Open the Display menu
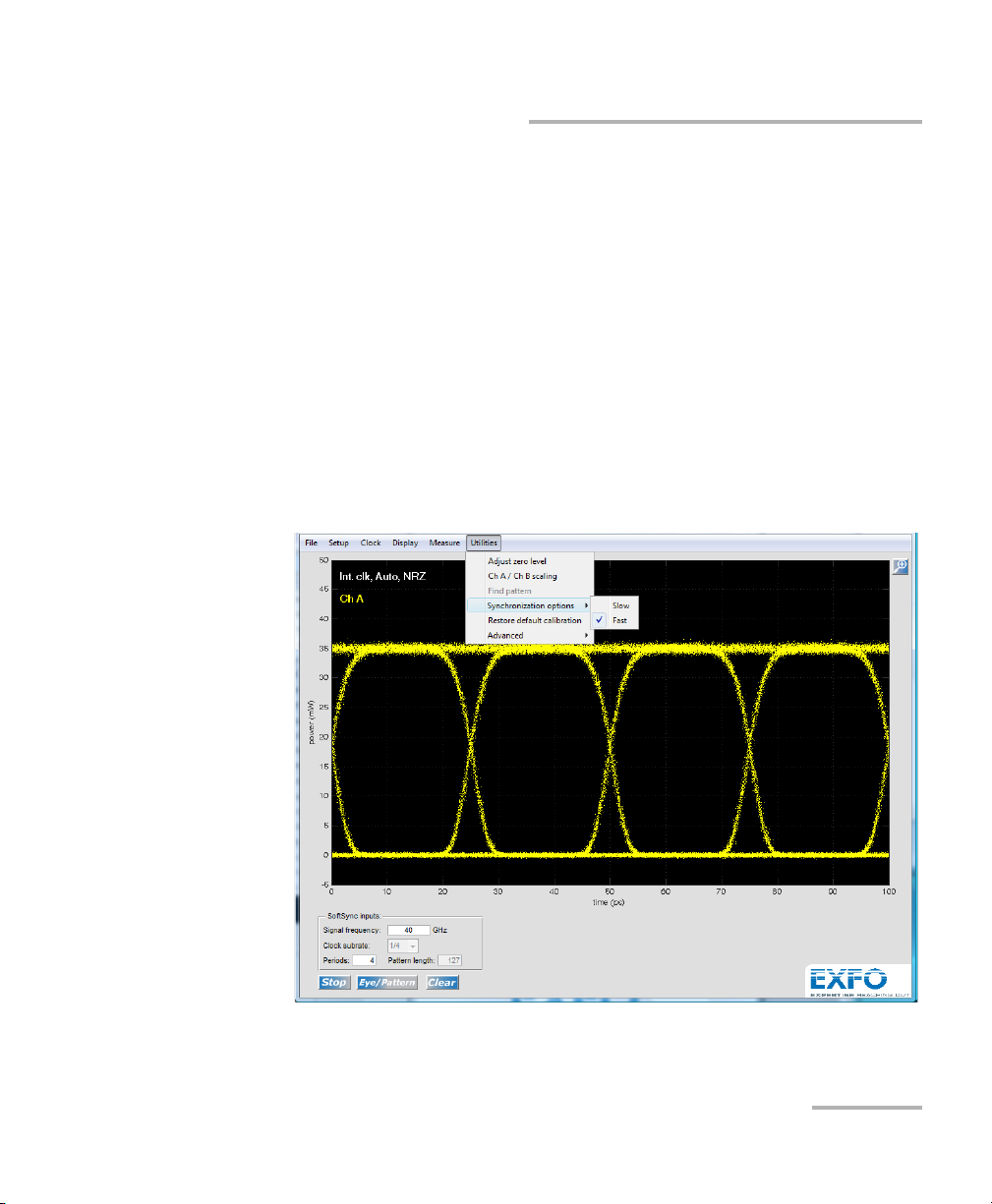 click(405, 543)
